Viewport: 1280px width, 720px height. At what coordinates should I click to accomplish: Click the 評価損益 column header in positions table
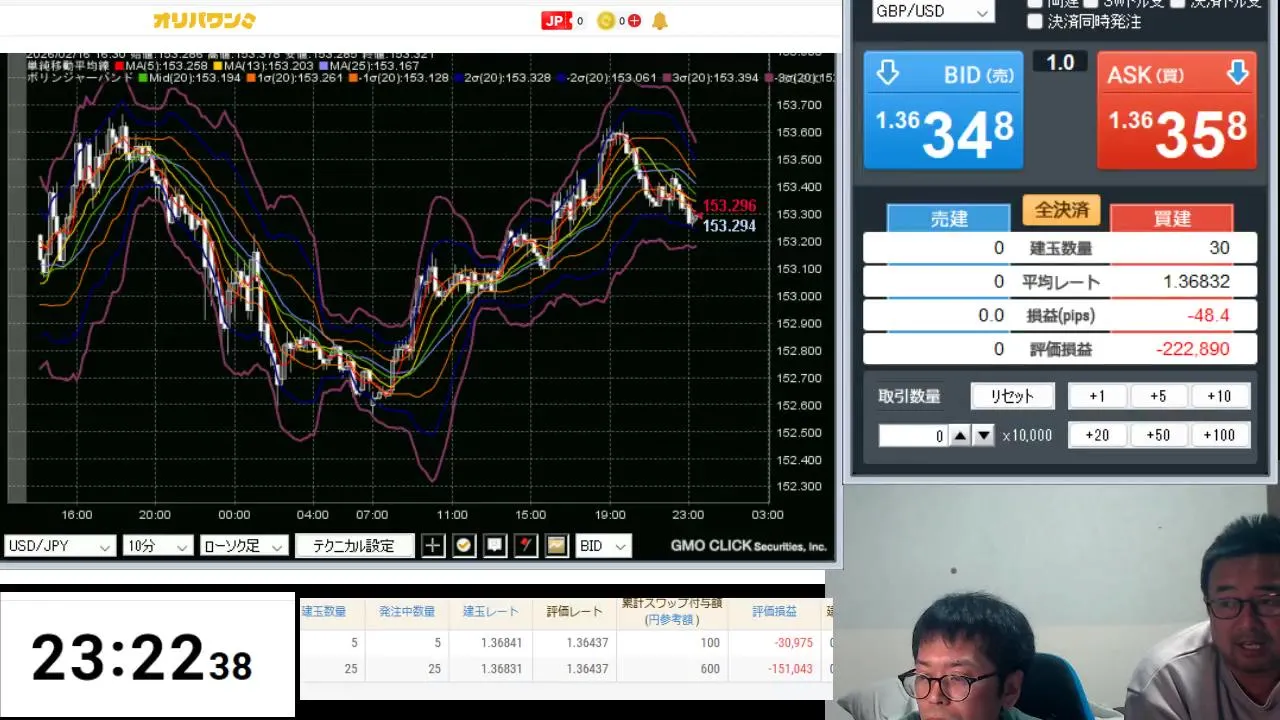(x=774, y=612)
